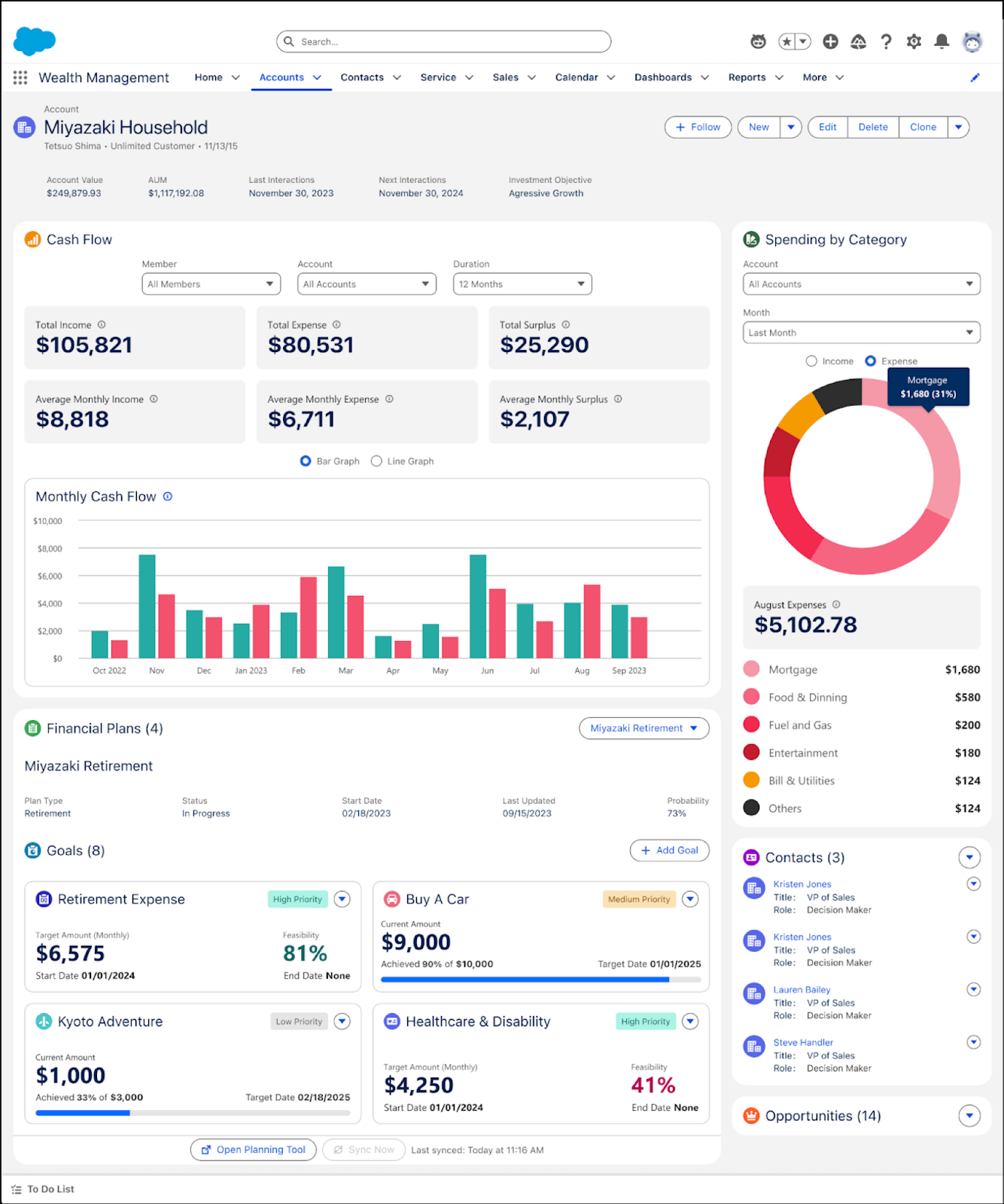Open the Reports tab

pyautogui.click(x=747, y=78)
